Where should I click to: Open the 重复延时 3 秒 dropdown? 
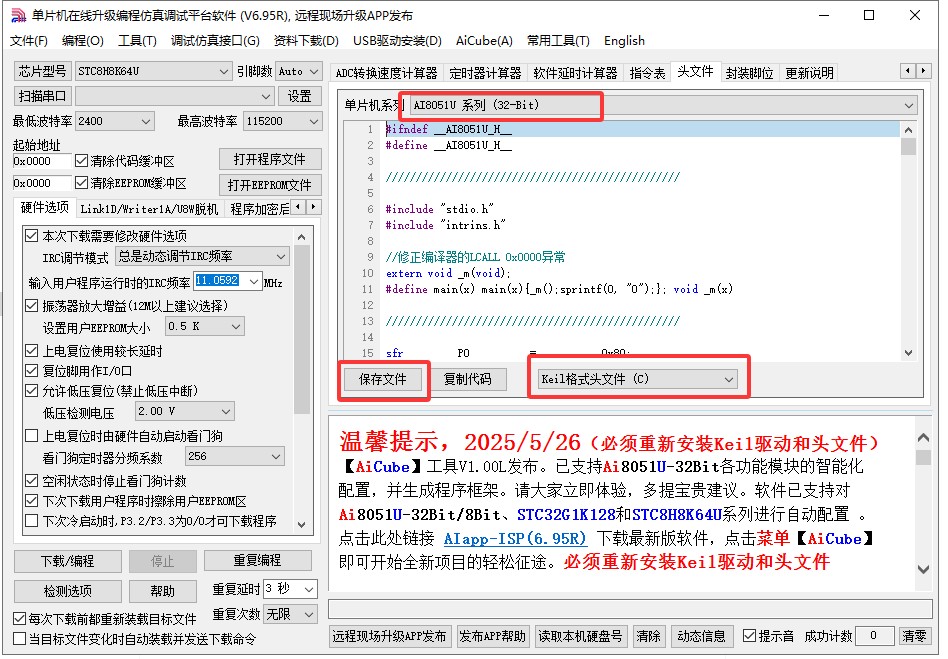click(x=290, y=589)
